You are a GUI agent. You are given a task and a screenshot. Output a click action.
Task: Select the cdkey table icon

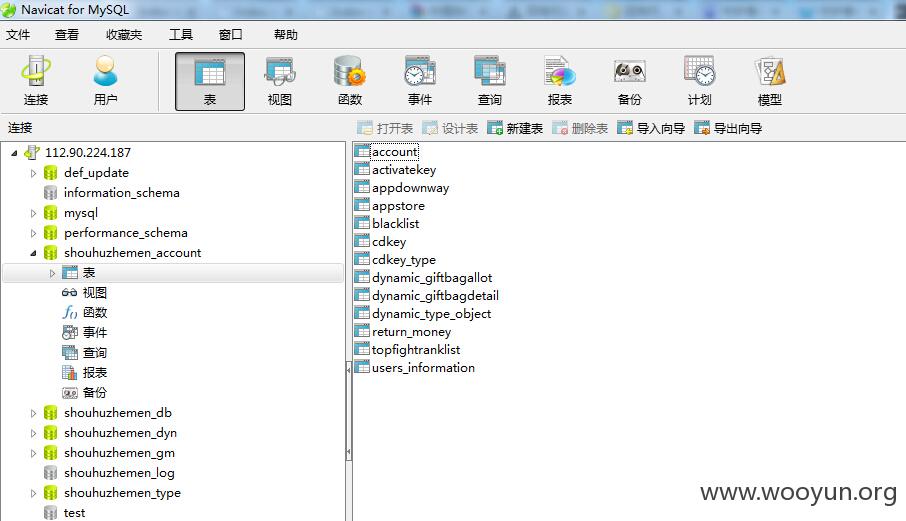(362, 241)
